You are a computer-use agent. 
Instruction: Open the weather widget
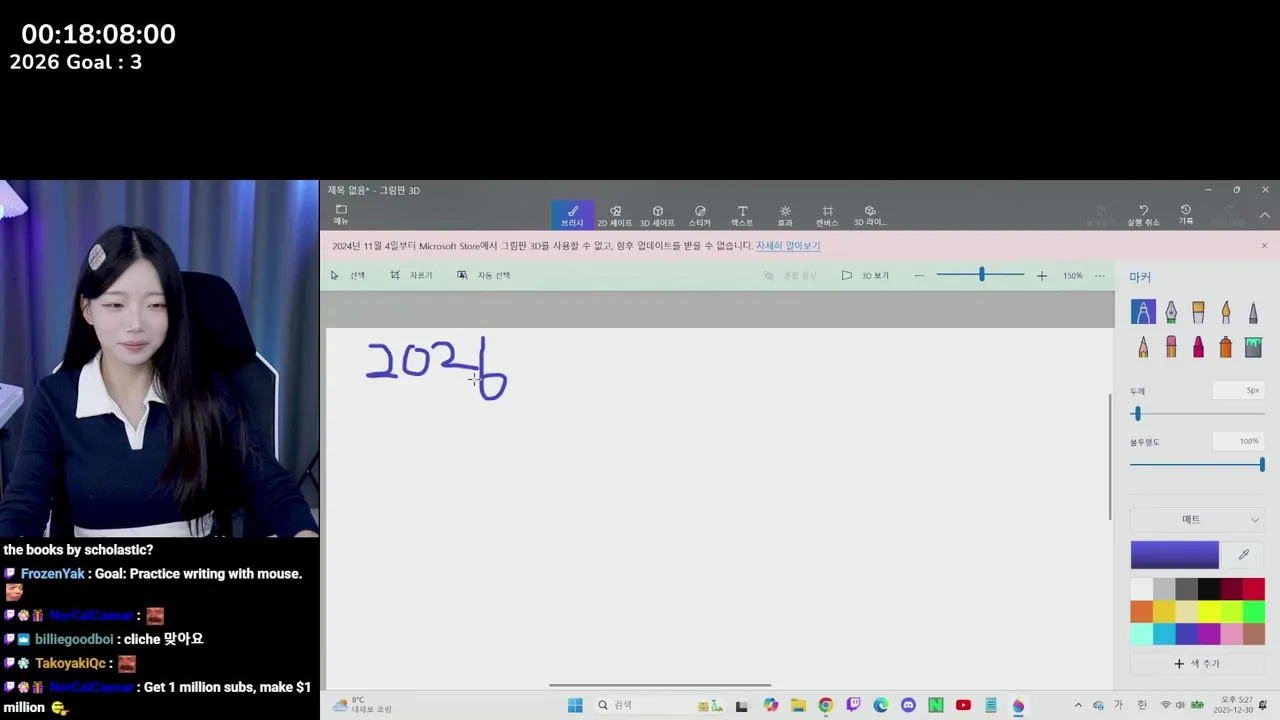(362, 705)
